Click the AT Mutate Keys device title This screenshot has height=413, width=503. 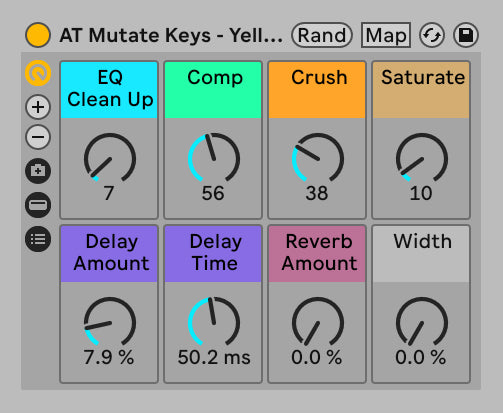[171, 35]
